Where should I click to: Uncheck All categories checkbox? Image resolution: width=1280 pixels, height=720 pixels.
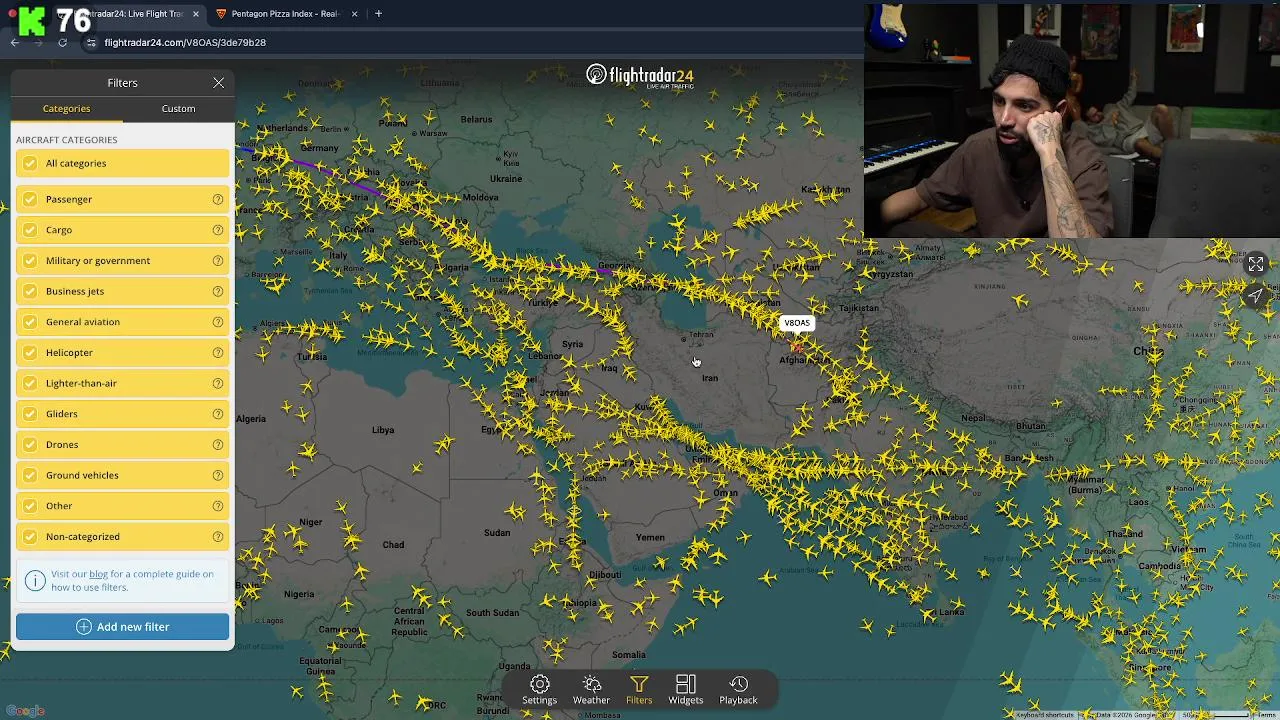30,163
